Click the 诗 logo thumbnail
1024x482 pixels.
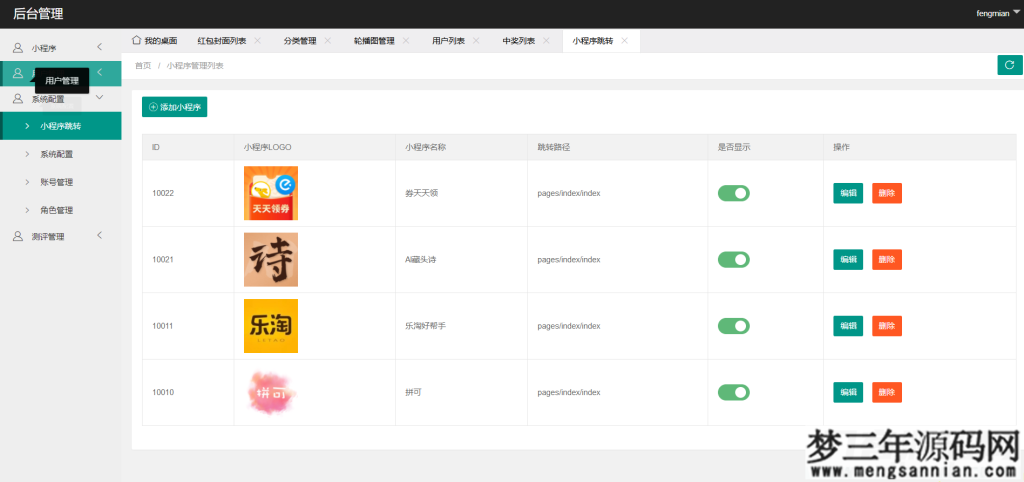271,259
